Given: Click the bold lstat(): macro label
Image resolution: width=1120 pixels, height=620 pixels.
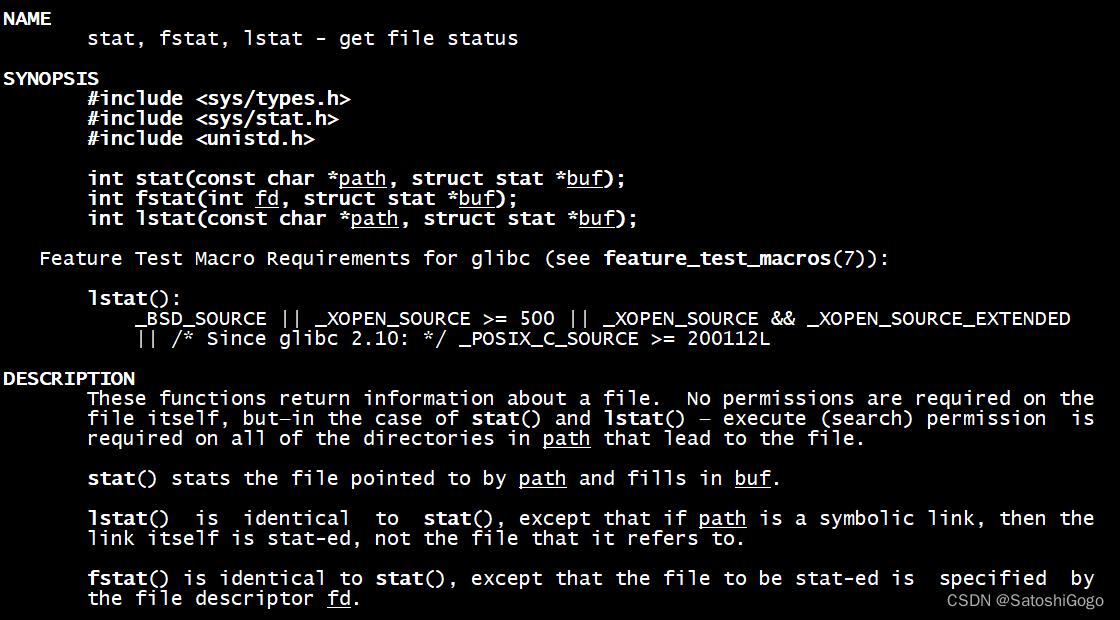Looking at the screenshot, I should pyautogui.click(x=135, y=299).
